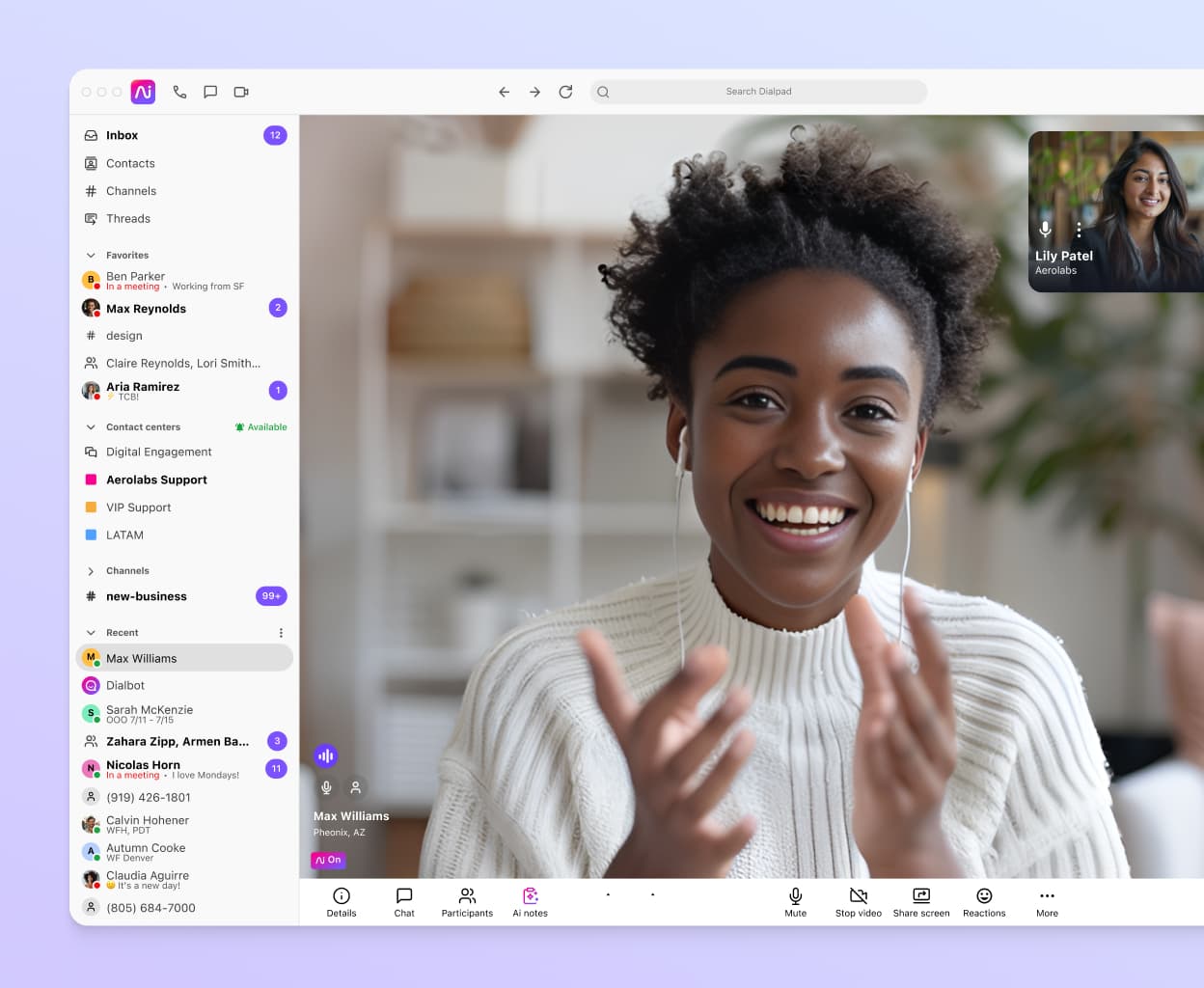1204x988 pixels.
Task: Toggle the Ai On badge
Action: coord(328,860)
